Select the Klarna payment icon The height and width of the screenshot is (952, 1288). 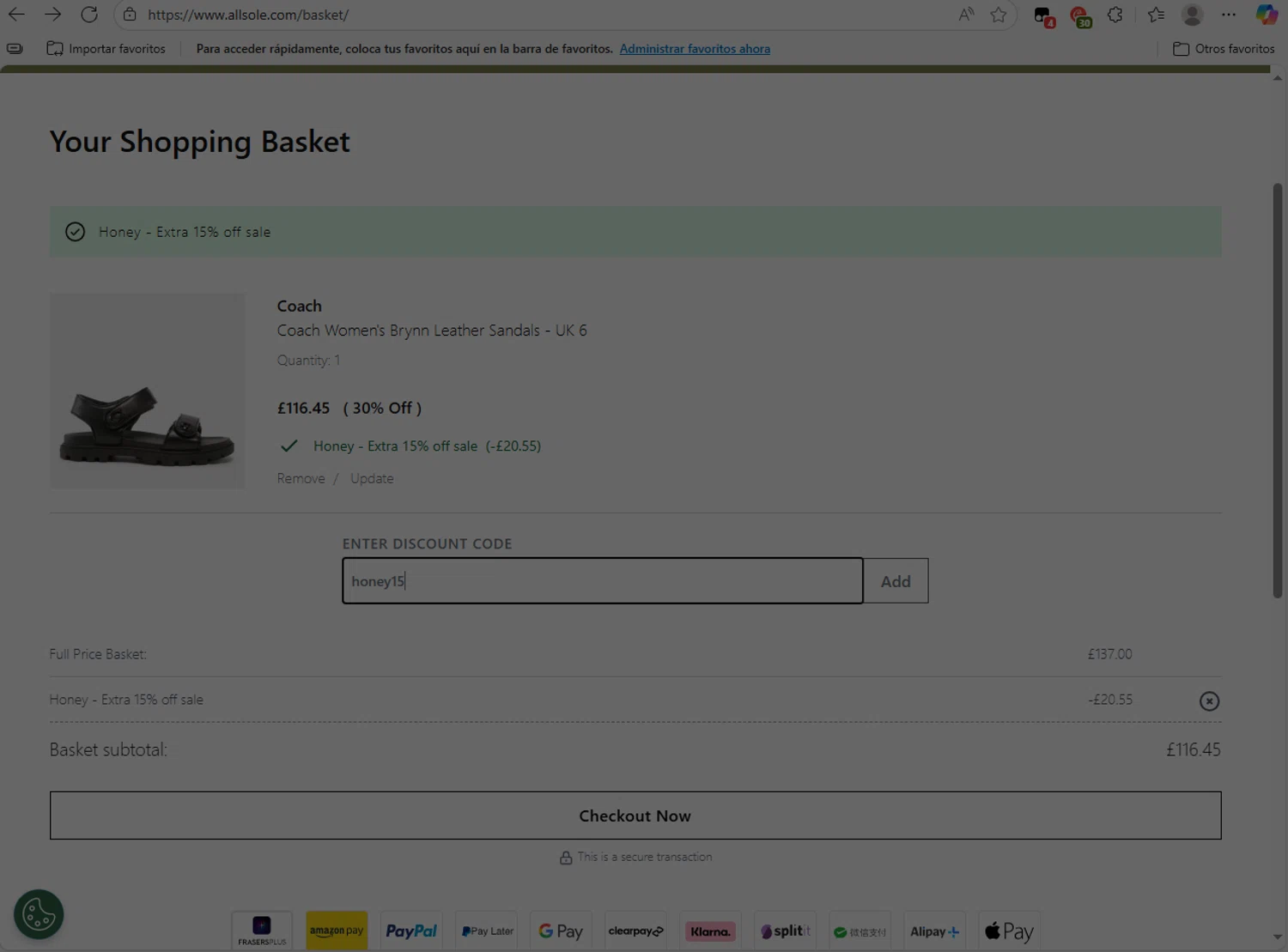pos(710,931)
